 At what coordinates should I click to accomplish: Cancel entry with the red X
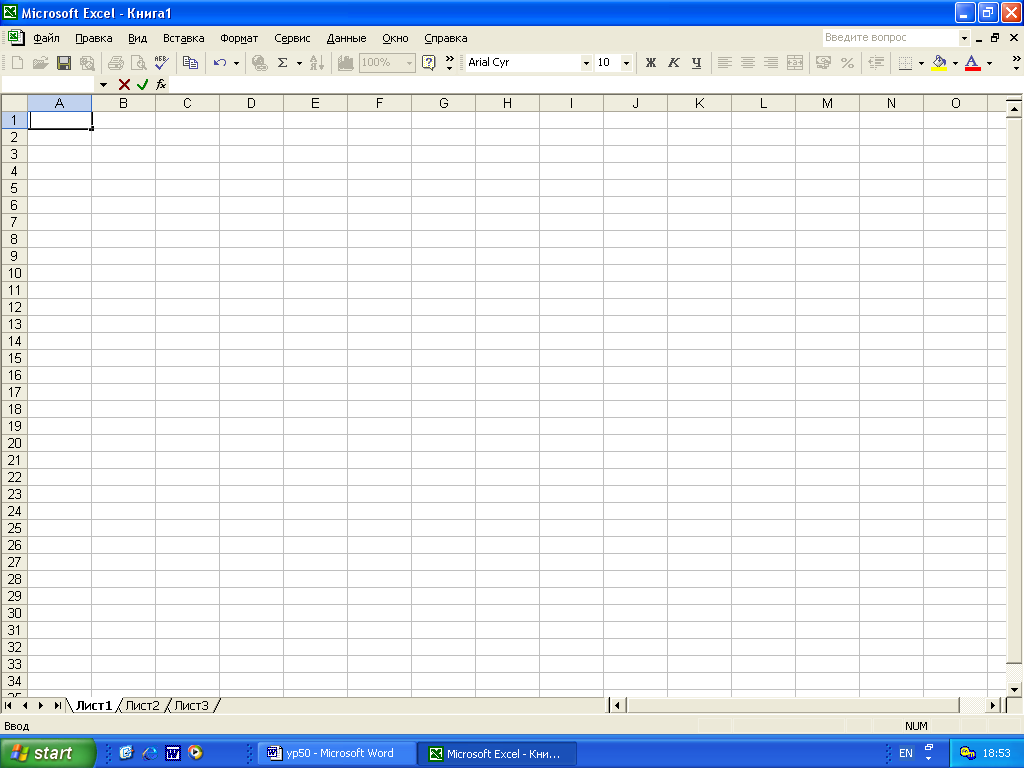[124, 84]
